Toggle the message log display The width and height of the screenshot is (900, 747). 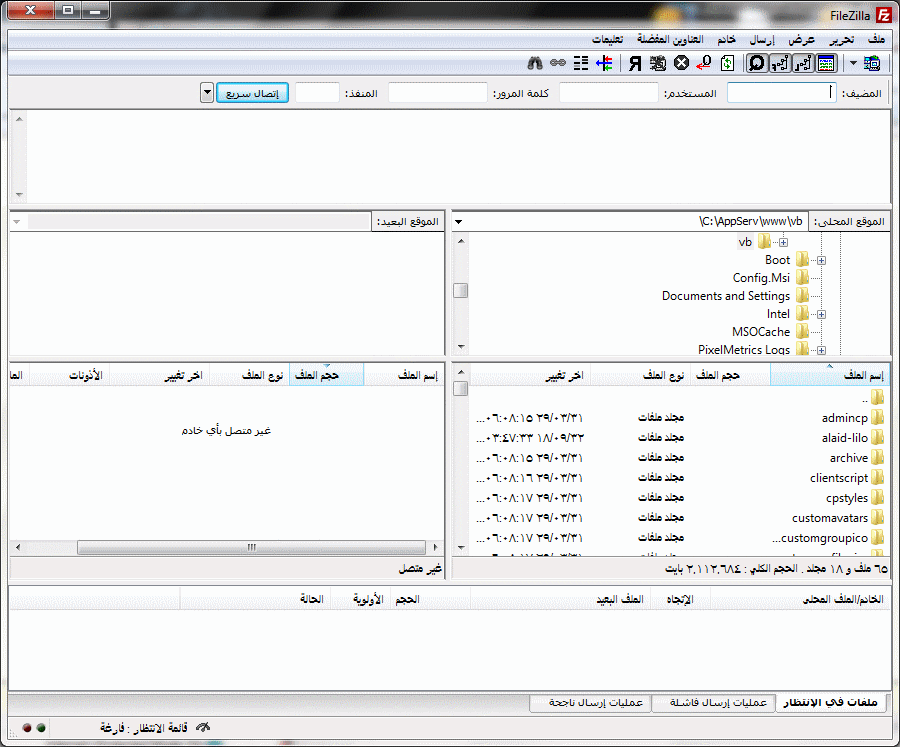[x=826, y=63]
